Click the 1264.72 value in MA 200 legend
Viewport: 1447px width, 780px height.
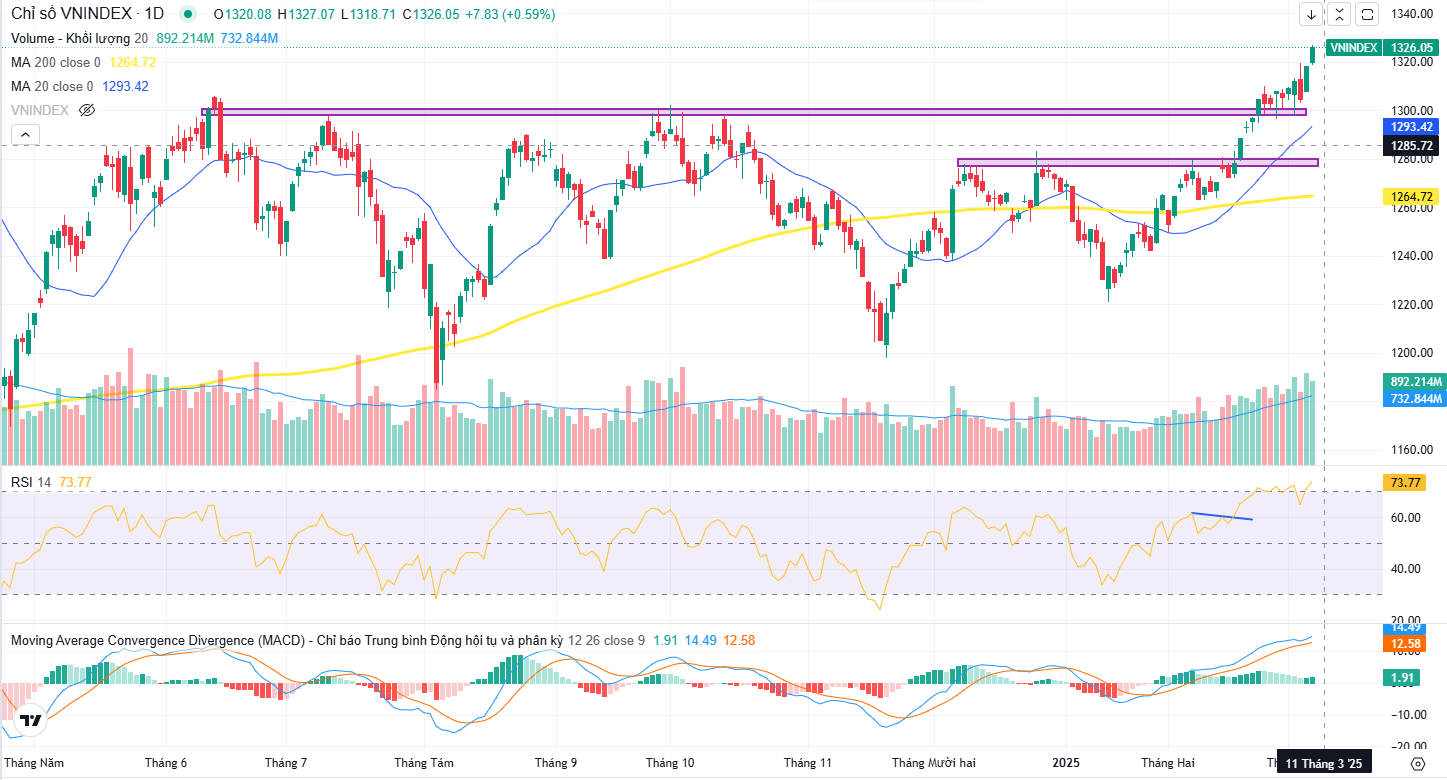pyautogui.click(x=132, y=62)
